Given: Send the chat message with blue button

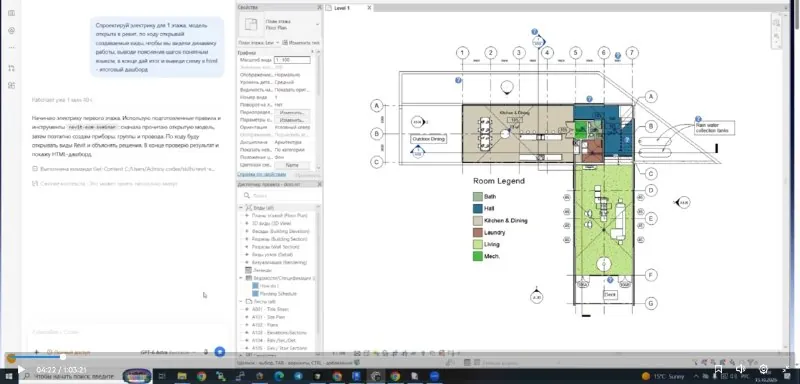Looking at the screenshot, I should pos(219,351).
